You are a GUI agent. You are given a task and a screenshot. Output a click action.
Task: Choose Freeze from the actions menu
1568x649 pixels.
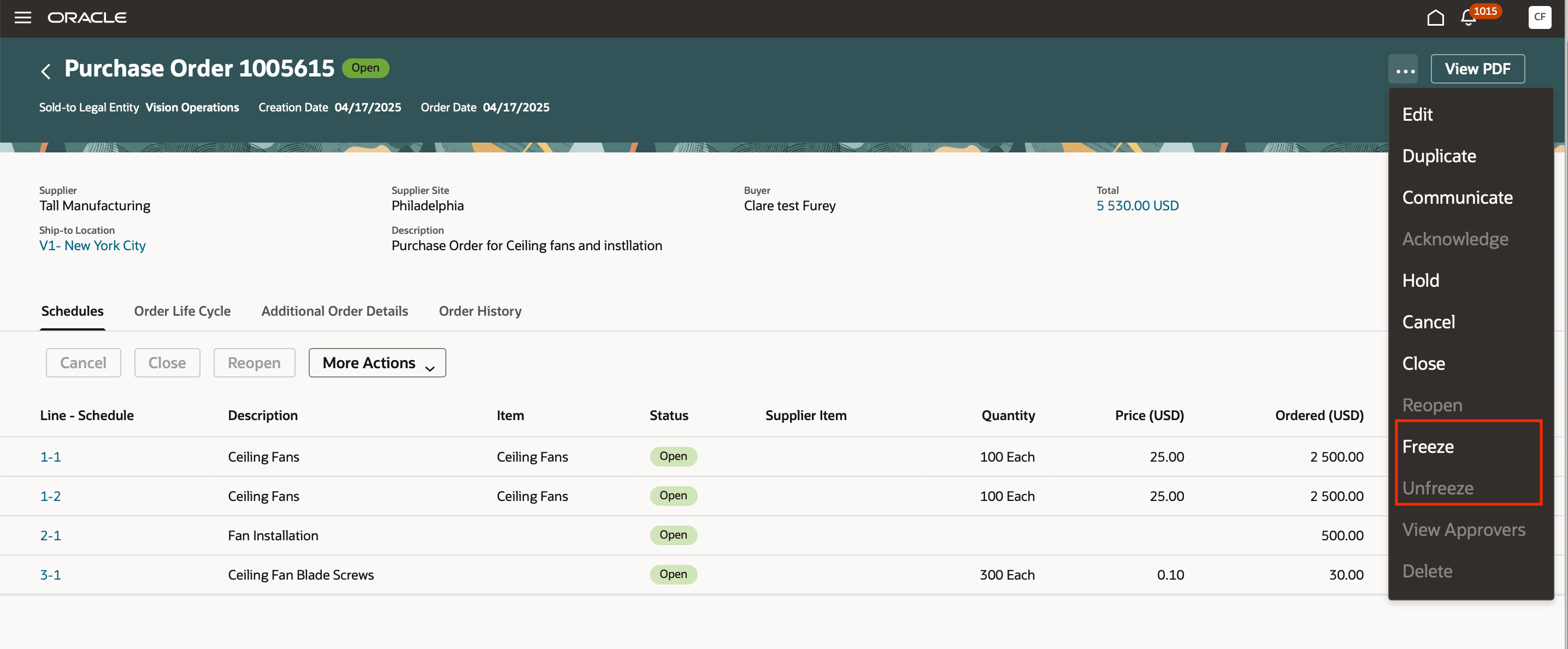(x=1428, y=446)
